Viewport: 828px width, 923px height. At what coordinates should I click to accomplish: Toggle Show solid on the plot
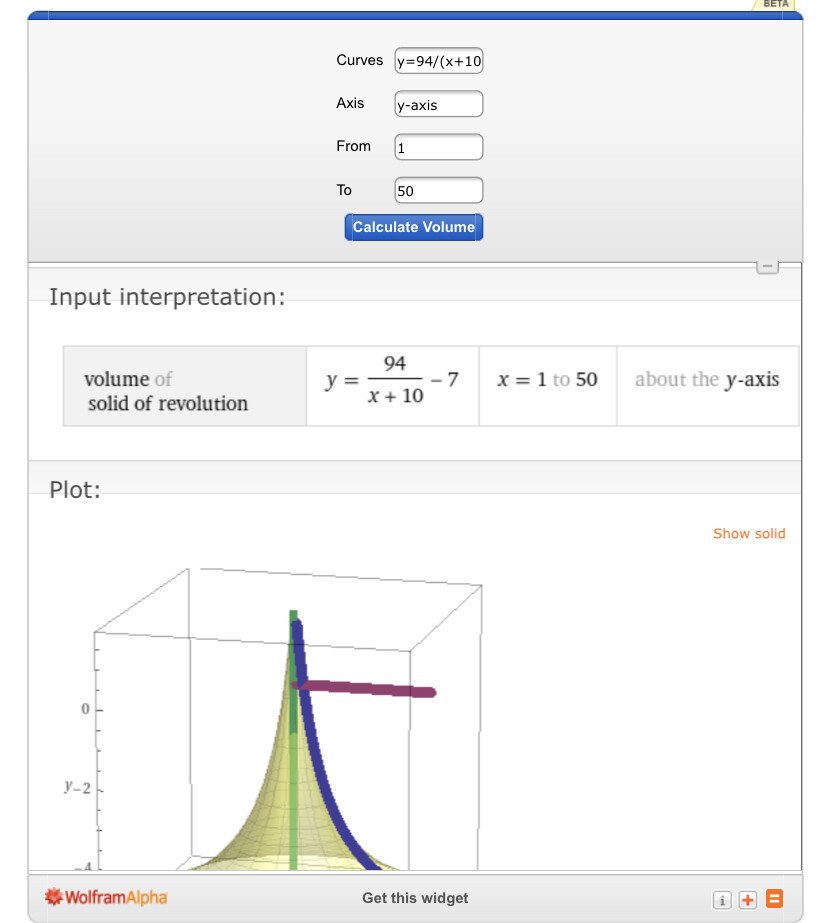(749, 533)
